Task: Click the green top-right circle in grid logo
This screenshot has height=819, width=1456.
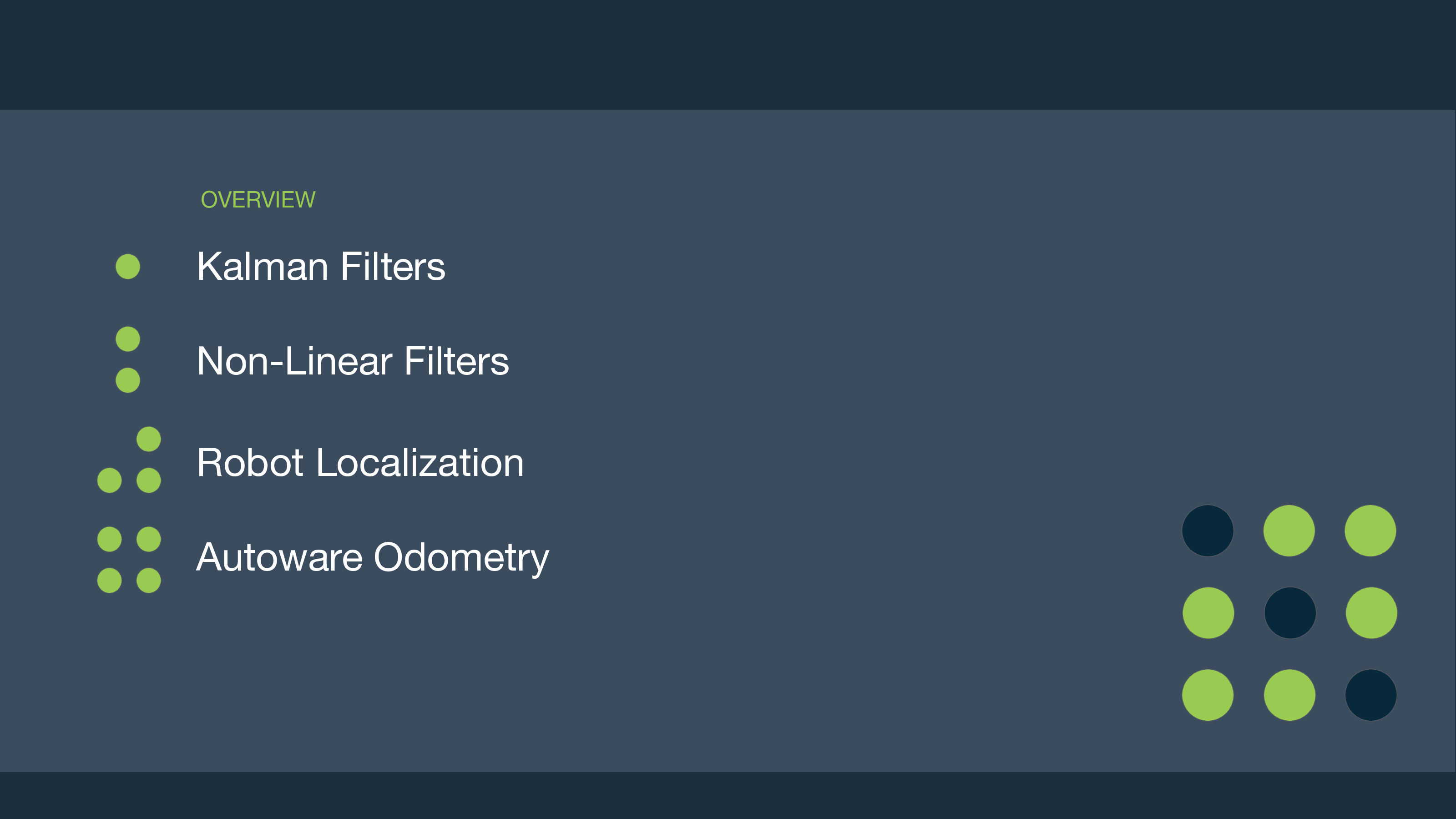Action: click(x=1370, y=531)
